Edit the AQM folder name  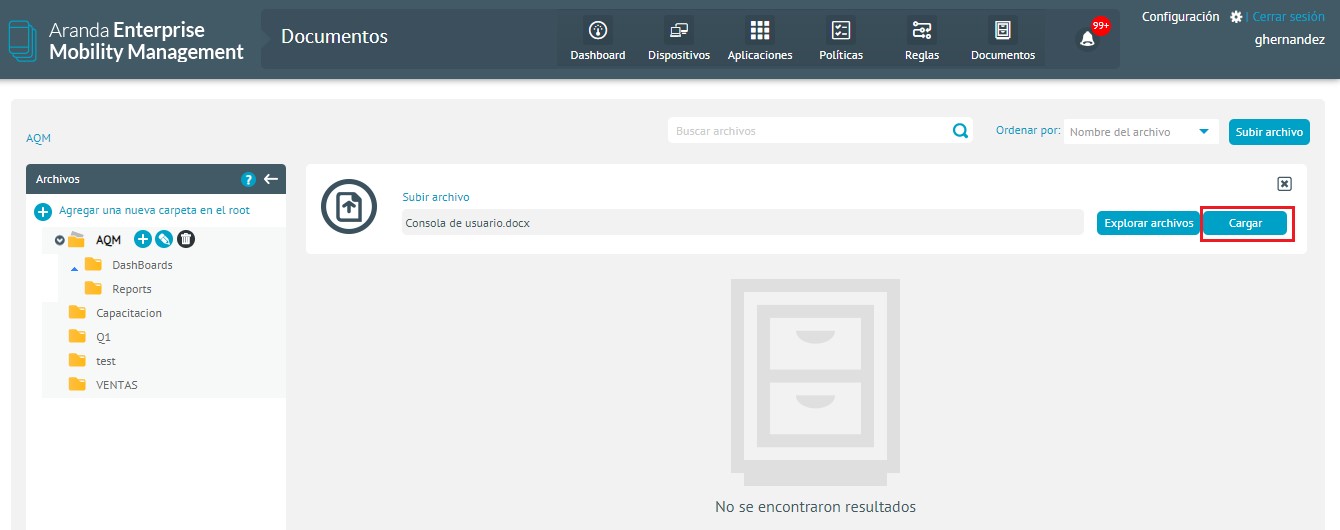pyautogui.click(x=164, y=239)
